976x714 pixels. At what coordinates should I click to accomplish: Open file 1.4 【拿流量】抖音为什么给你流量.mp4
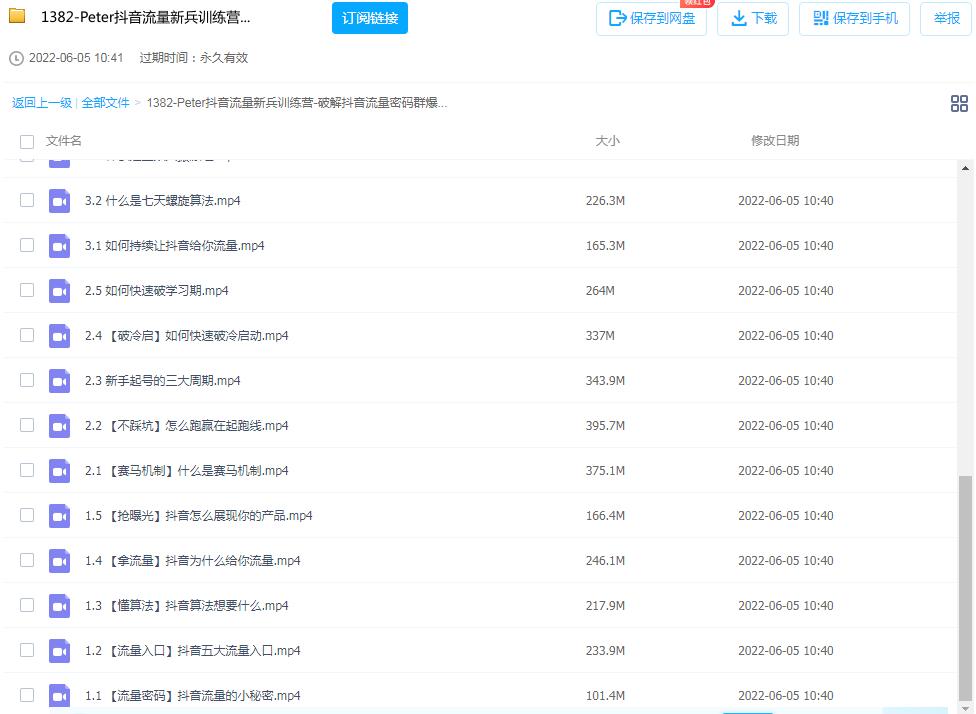point(192,561)
